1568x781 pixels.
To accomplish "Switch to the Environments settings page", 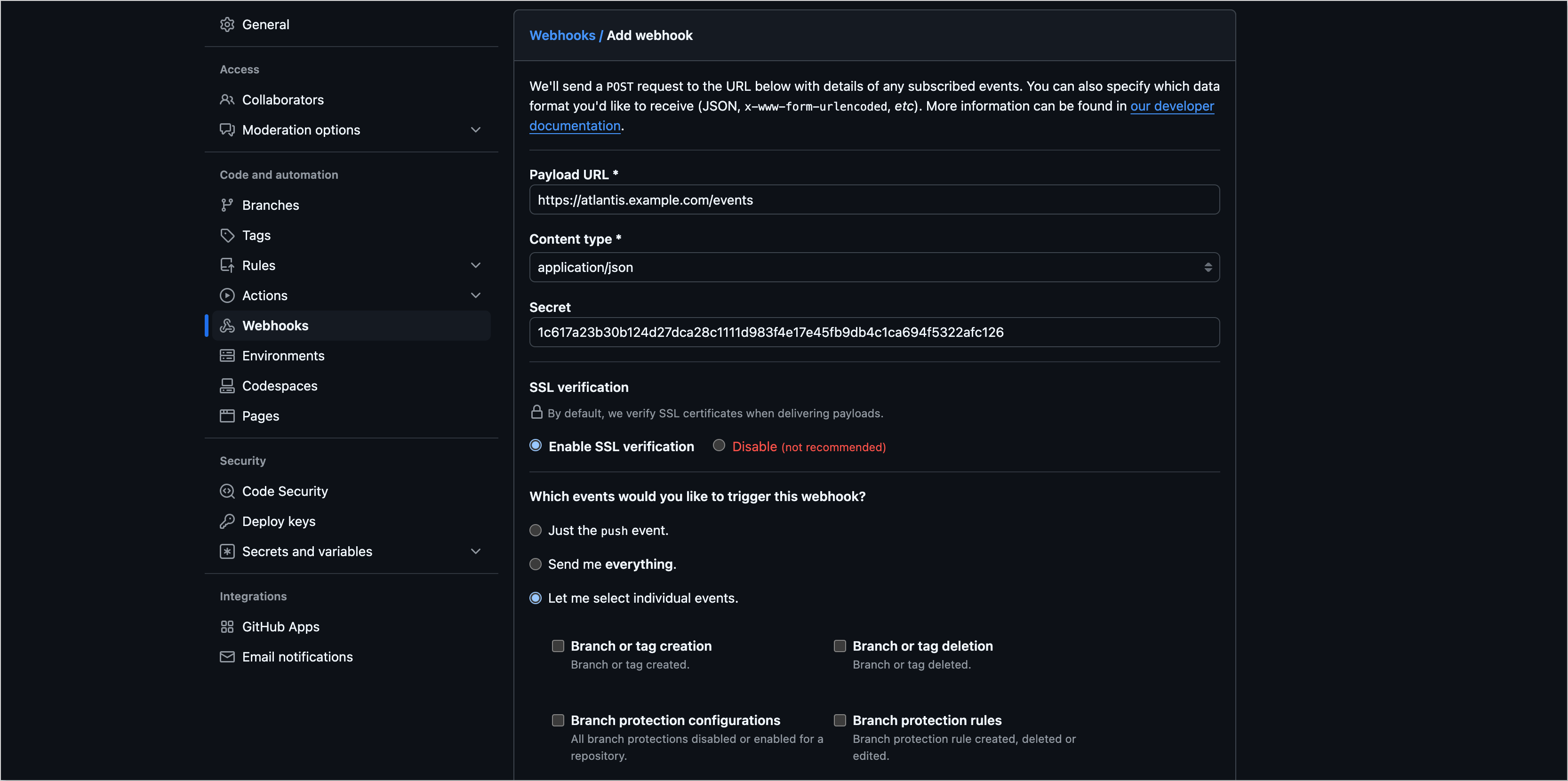I will 283,356.
